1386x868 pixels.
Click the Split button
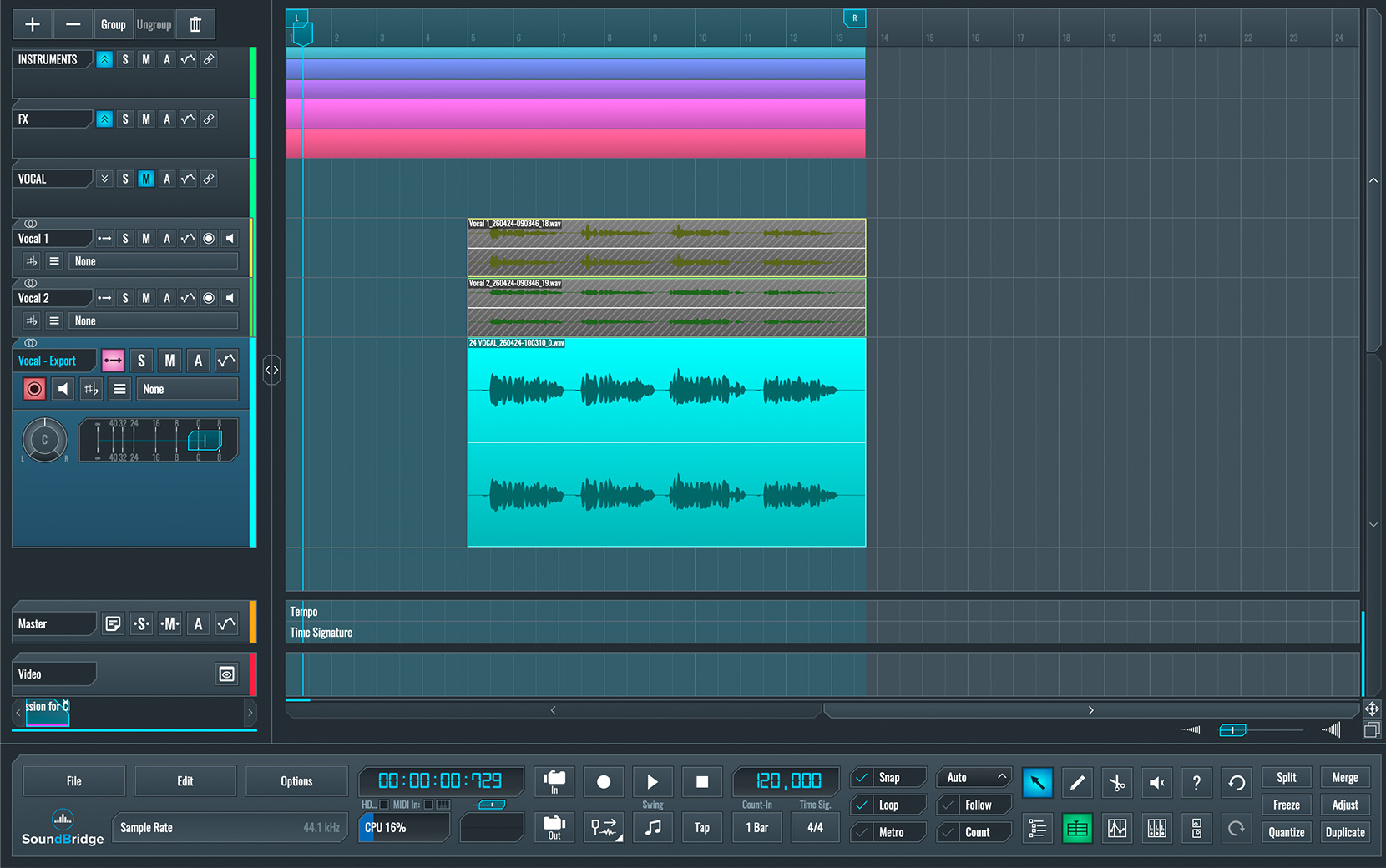tap(1287, 778)
